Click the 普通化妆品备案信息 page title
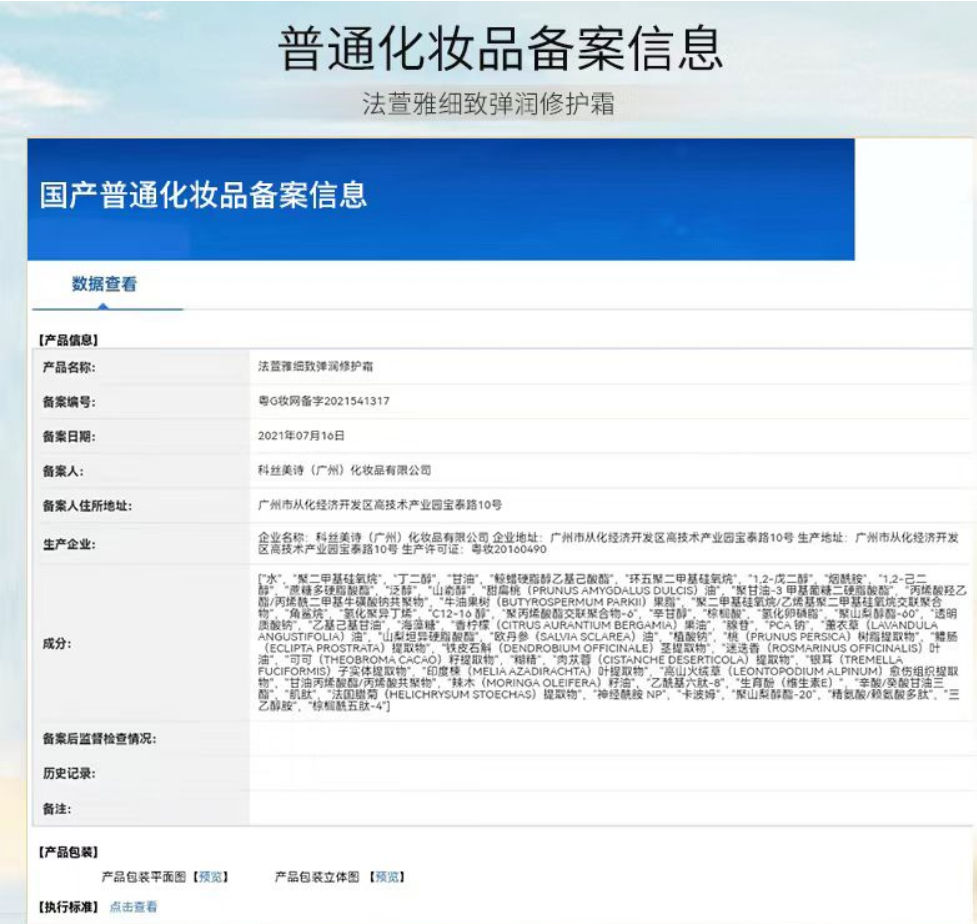977x924 pixels. tap(499, 49)
